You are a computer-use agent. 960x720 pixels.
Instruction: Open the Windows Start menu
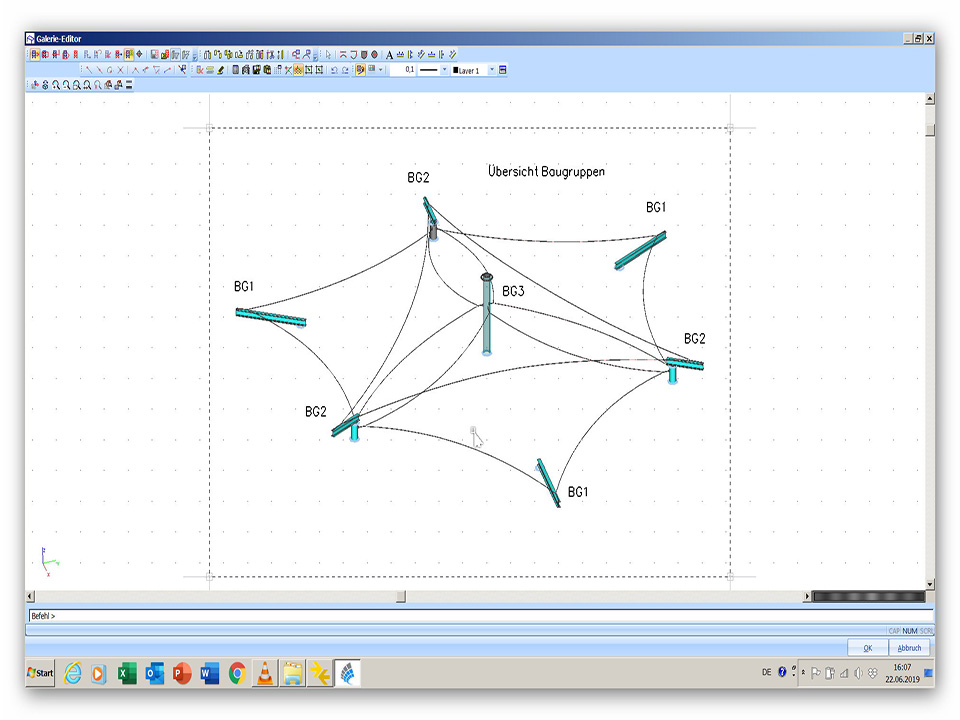click(x=41, y=673)
